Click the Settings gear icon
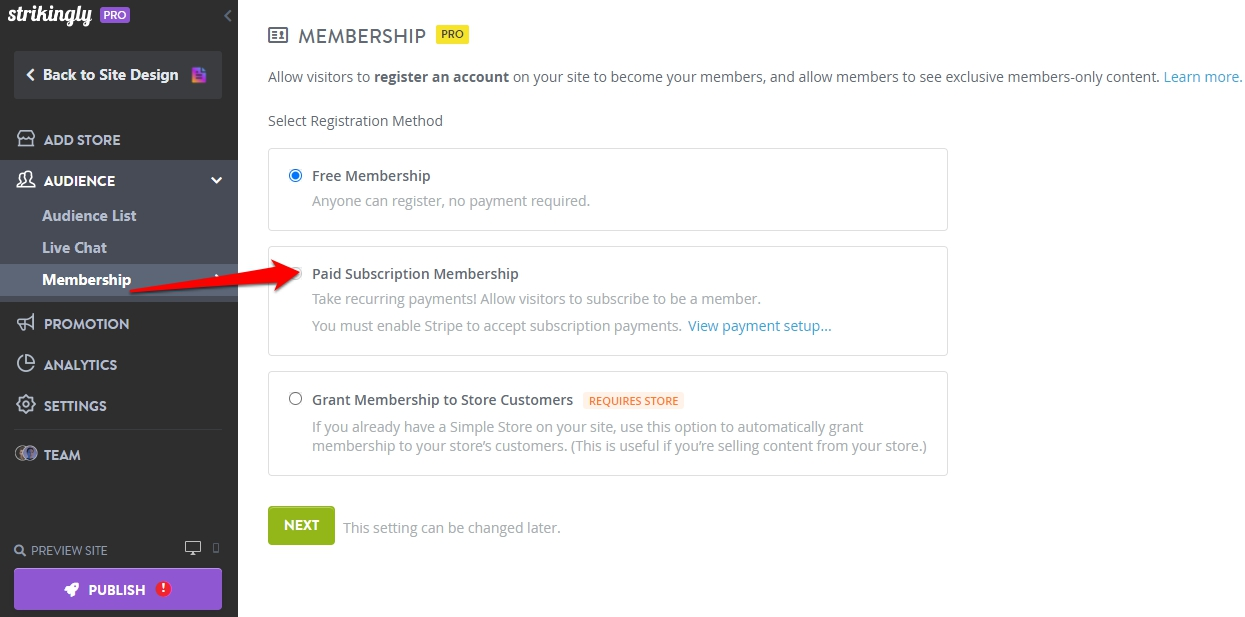1245x617 pixels. click(27, 405)
